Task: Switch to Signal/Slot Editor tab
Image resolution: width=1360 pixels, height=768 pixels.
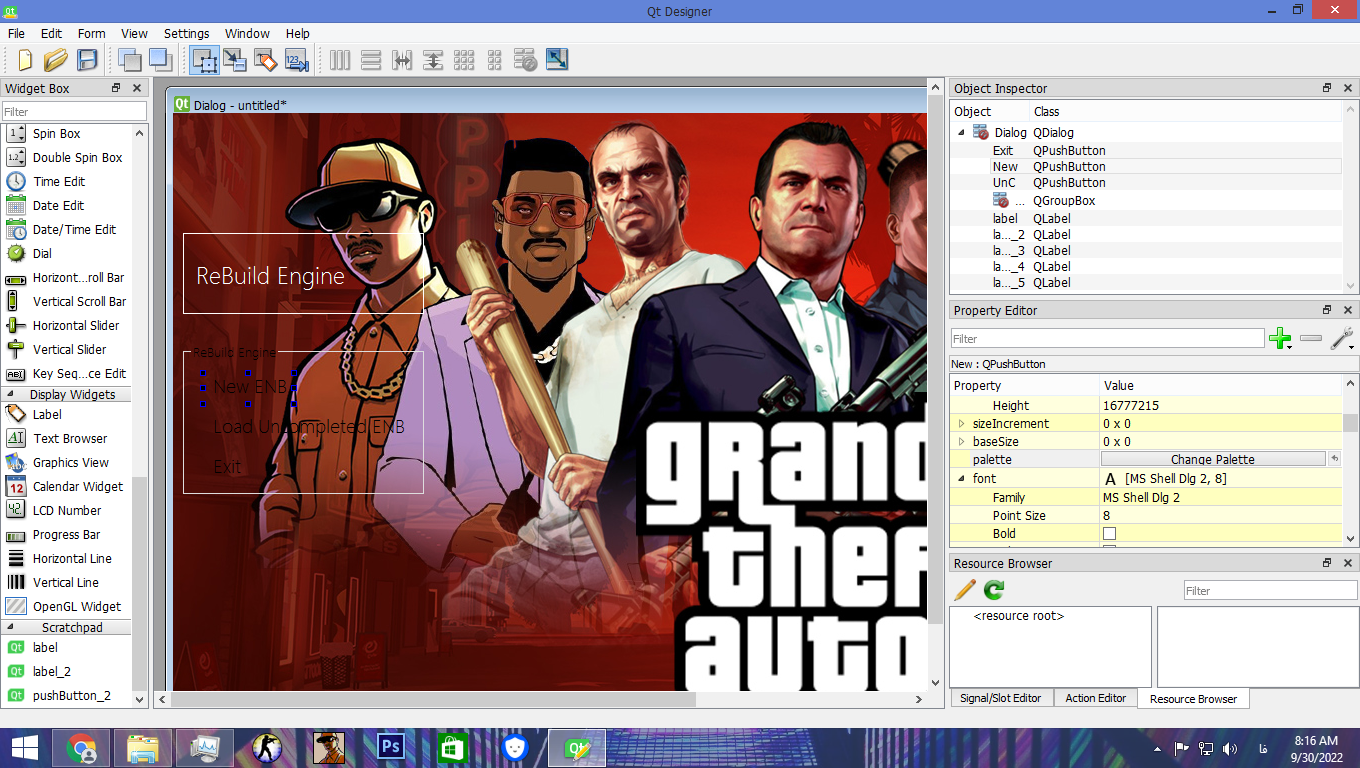Action: (x=1000, y=698)
